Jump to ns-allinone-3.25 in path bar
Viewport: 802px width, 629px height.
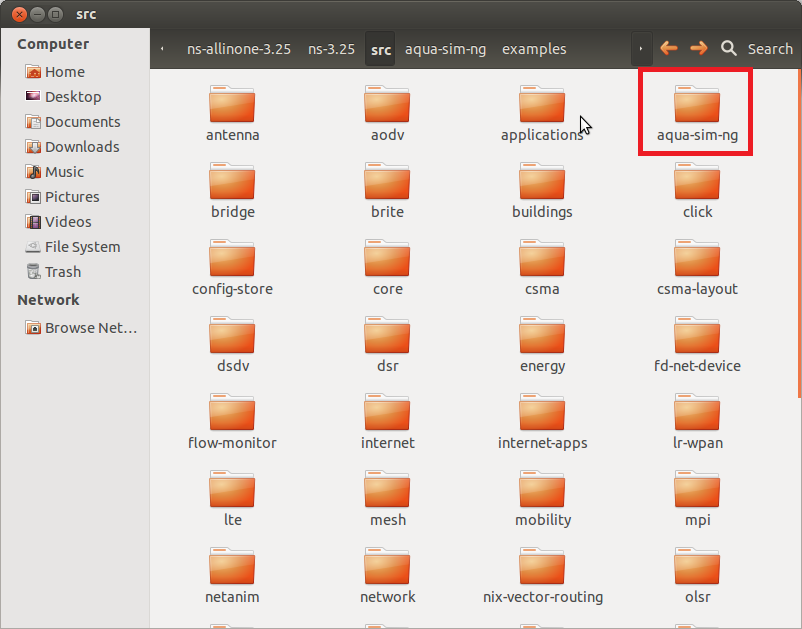pos(239,49)
